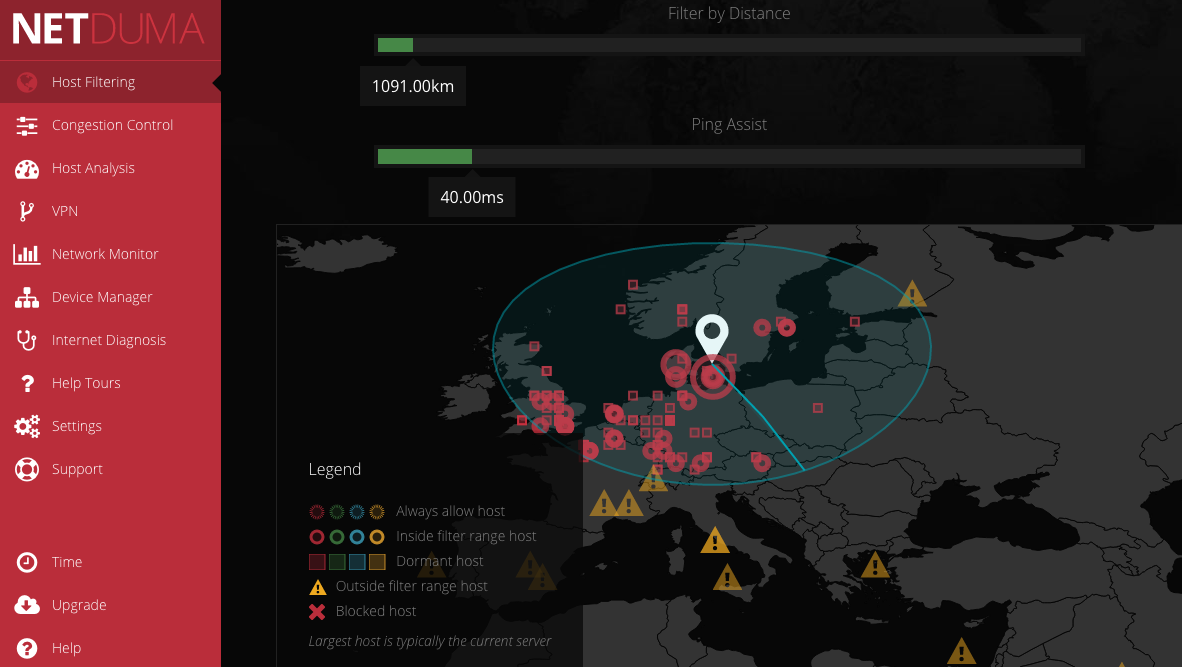
Task: Click the red Always allow host legend icon
Action: tap(317, 512)
